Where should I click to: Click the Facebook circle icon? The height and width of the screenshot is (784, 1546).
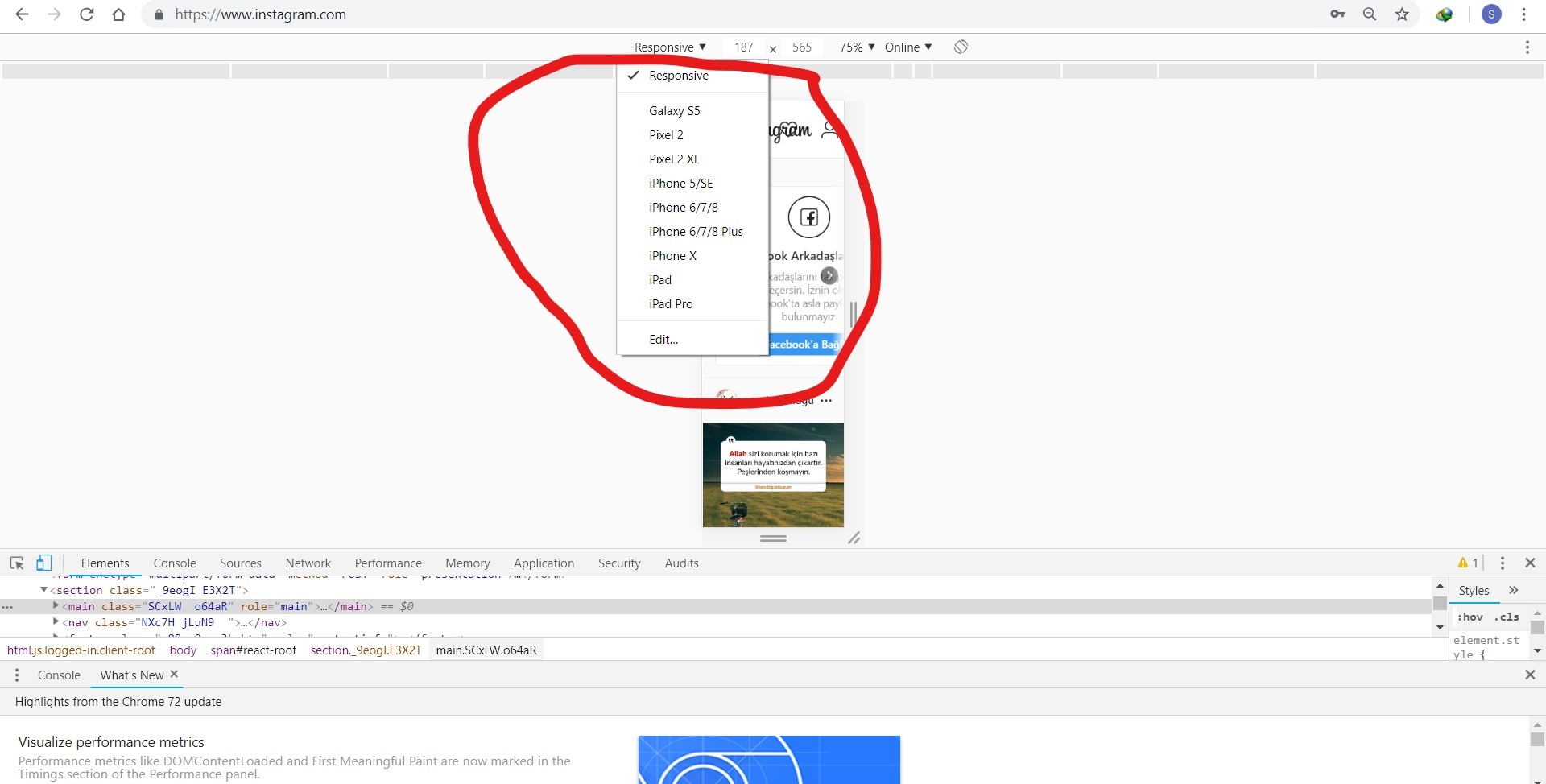click(809, 217)
